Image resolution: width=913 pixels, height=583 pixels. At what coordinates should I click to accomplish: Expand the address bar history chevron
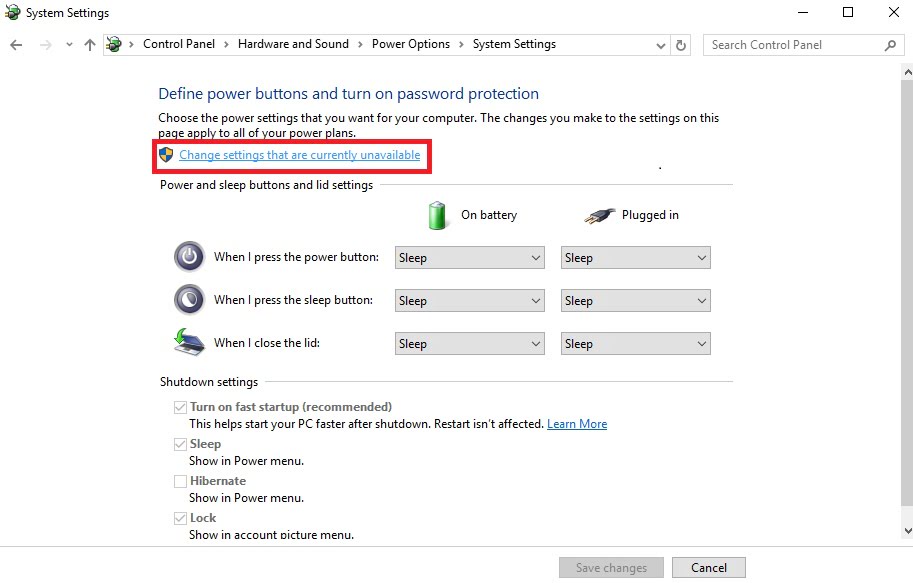(x=660, y=44)
